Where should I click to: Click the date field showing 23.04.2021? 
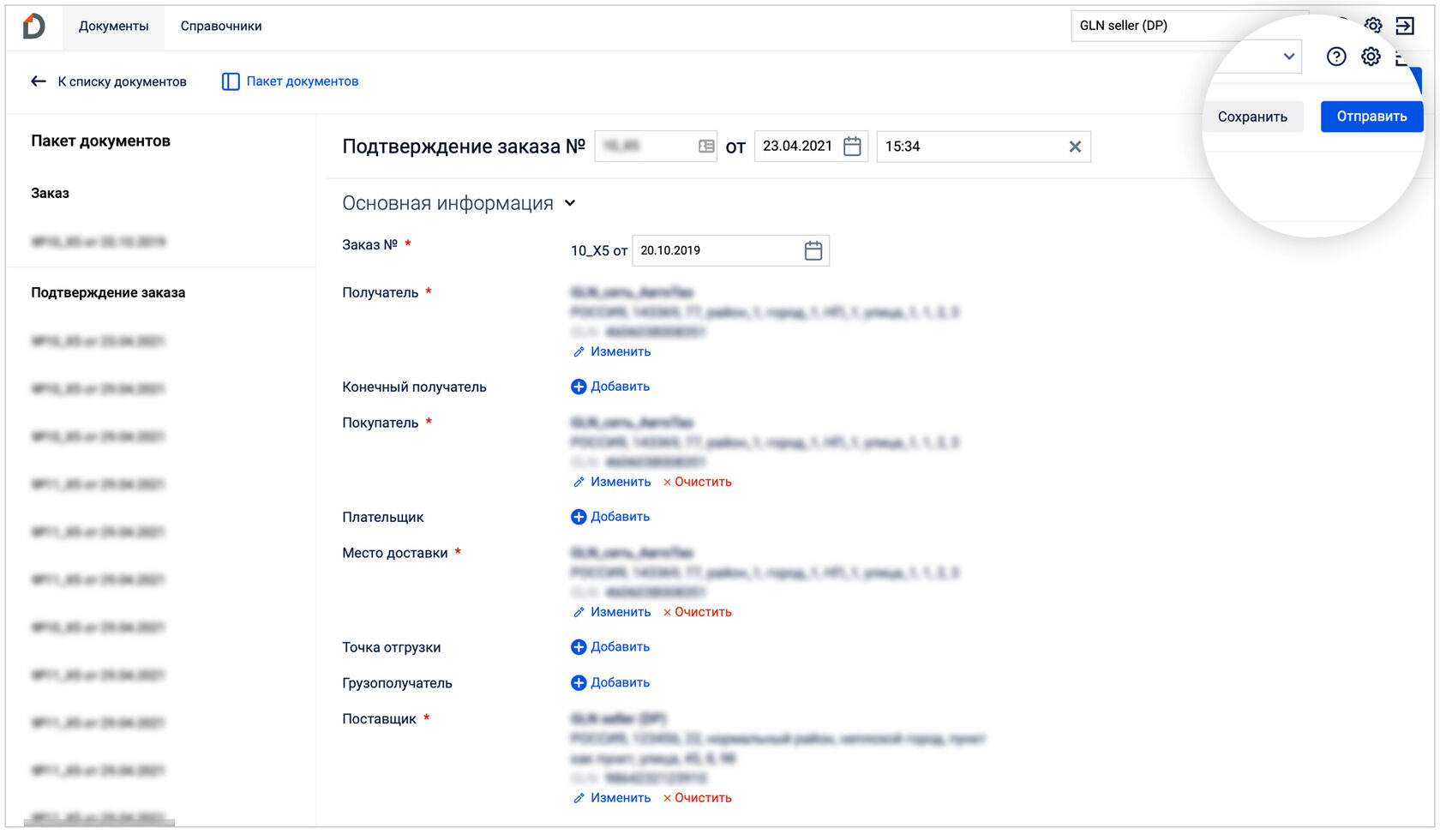pos(811,147)
